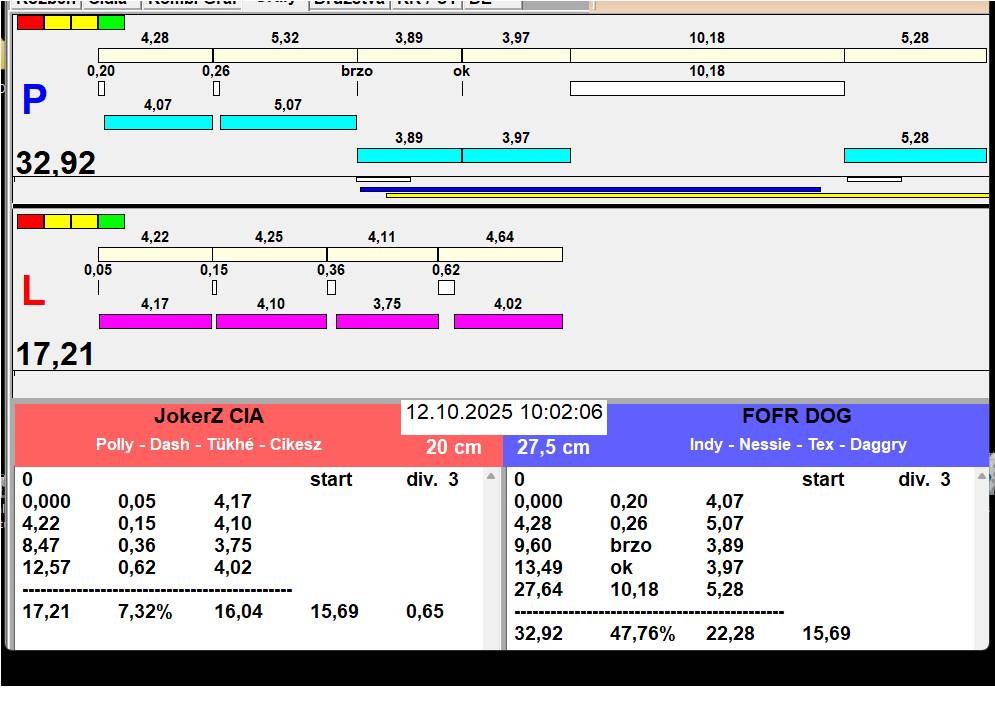This screenshot has width=995, height=716.
Task: Click div. 3 header in FOFR DOG results
Action: 925,479
